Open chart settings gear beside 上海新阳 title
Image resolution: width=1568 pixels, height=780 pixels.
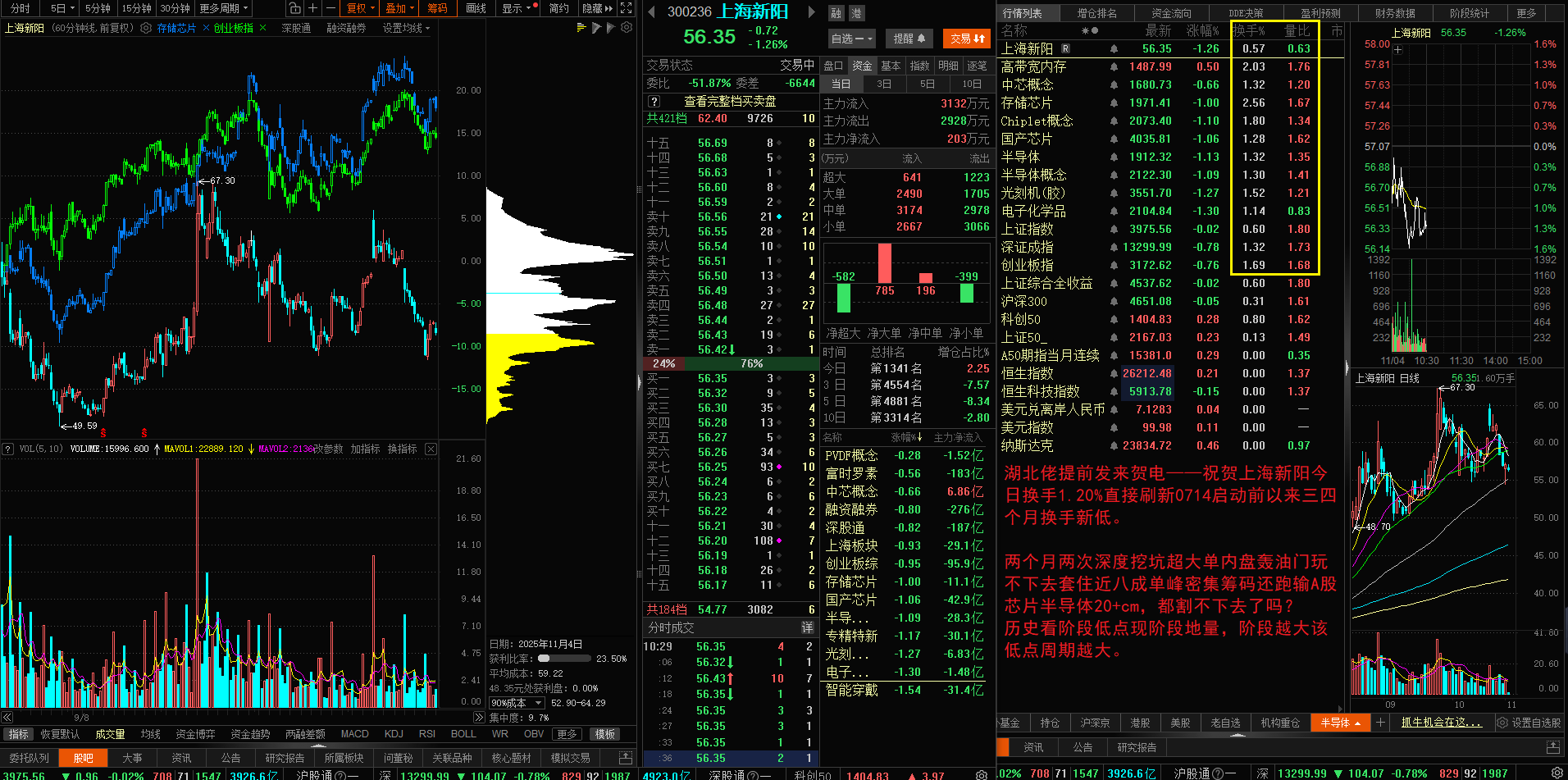coord(146,28)
